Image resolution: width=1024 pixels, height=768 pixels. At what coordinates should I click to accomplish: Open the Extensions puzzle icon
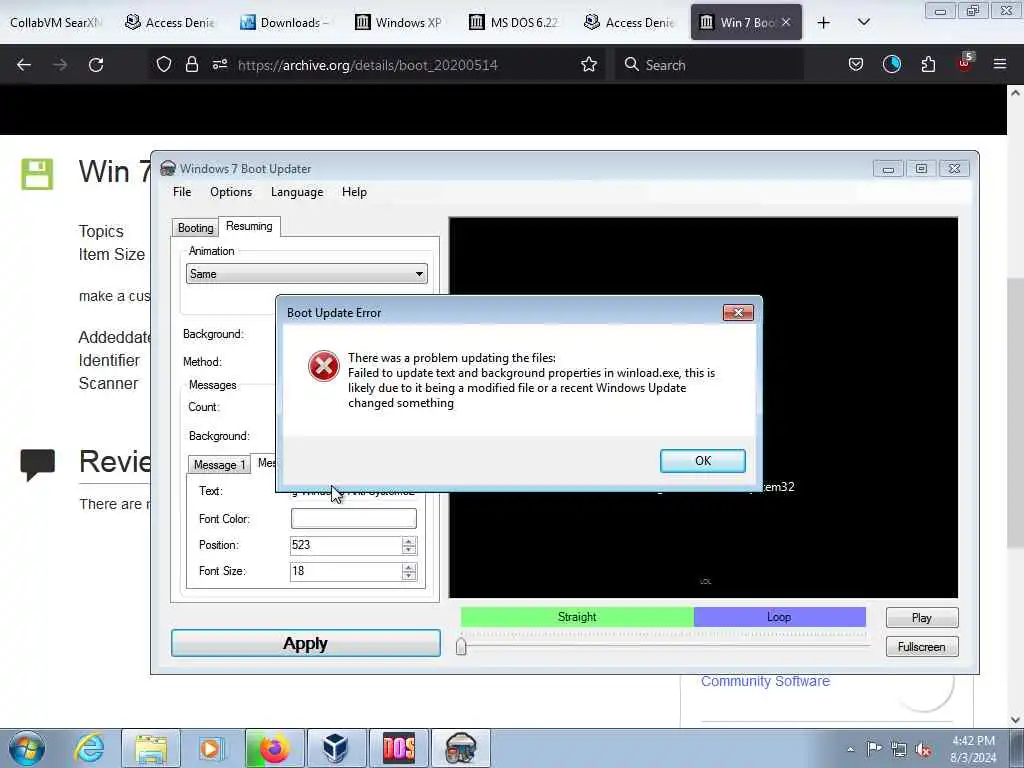click(x=928, y=64)
